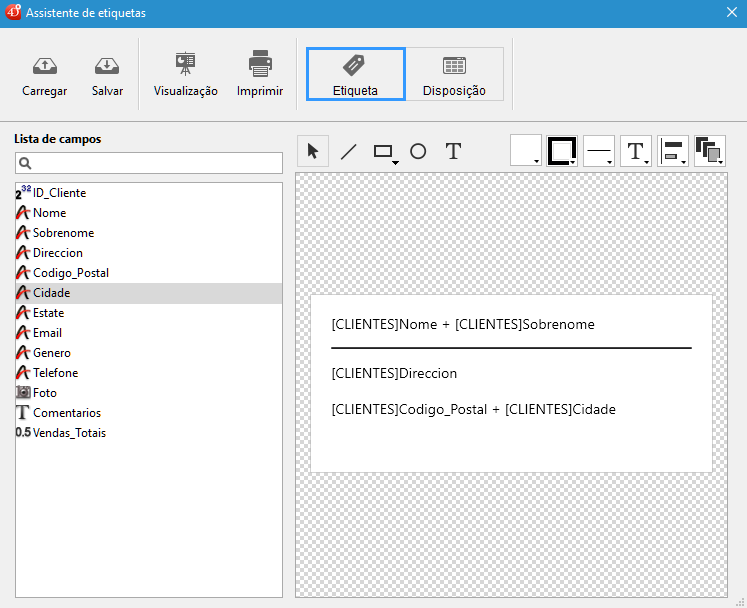Viewport: 747px width, 608px height.
Task: Switch to the Disposição tab
Action: (x=454, y=74)
